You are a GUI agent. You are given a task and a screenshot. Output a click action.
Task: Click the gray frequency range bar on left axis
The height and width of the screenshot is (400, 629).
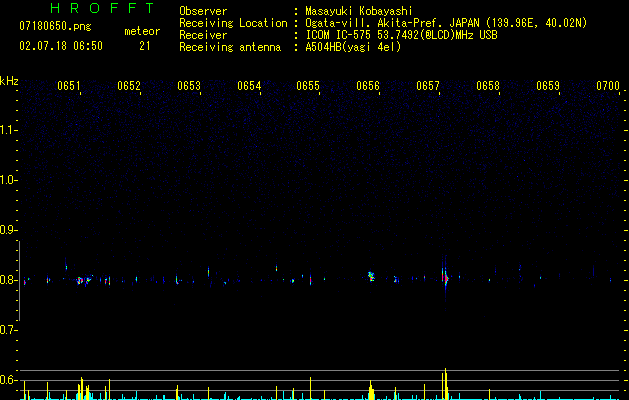pyautogui.click(x=19, y=281)
